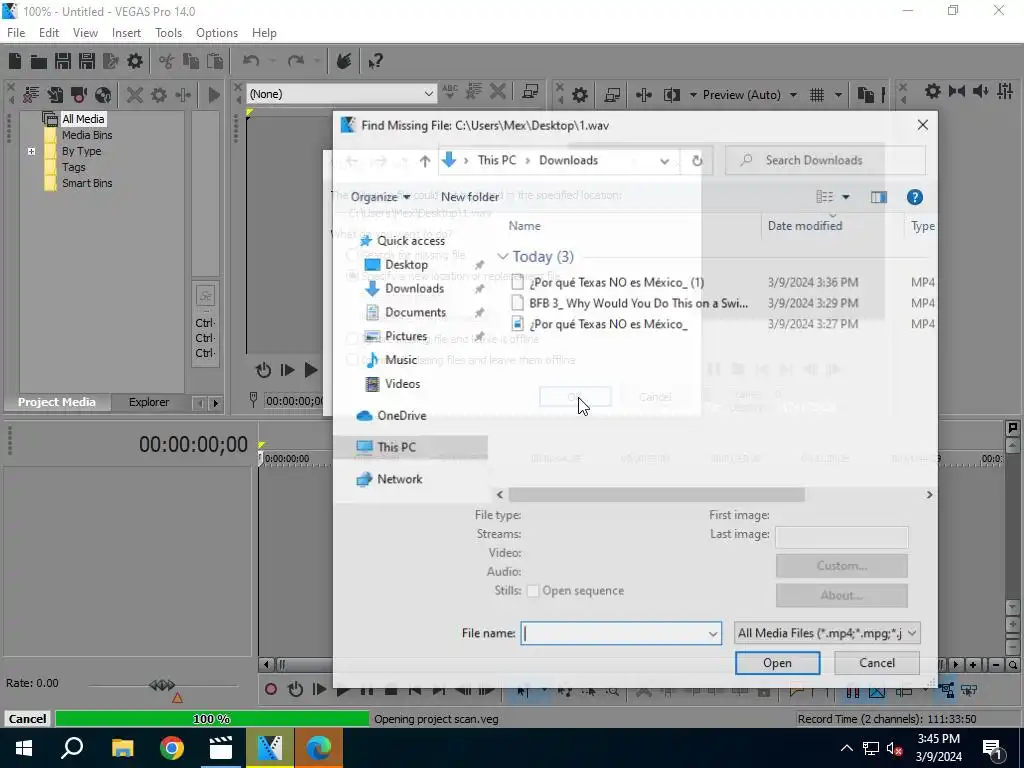The width and height of the screenshot is (1024, 768).
Task: Toggle the Open sequence checkbox
Action: (533, 591)
